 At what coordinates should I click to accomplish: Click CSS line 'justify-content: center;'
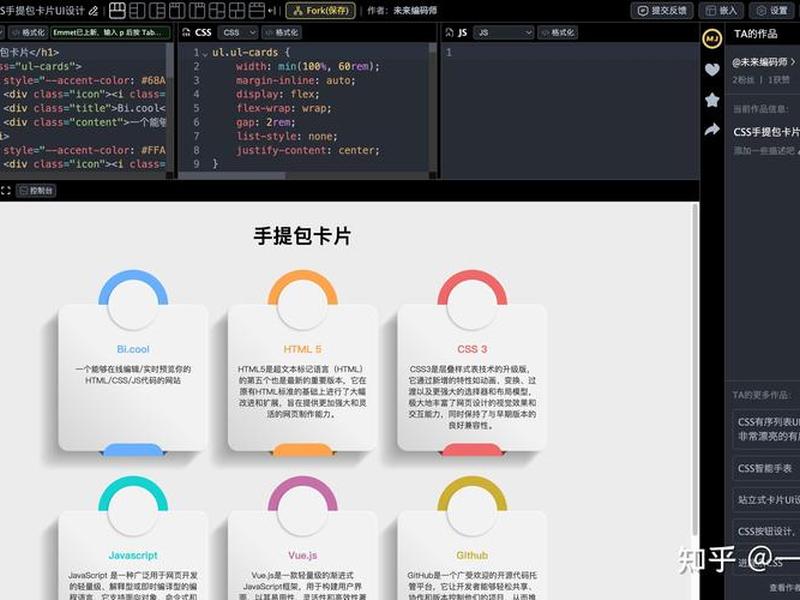[308, 151]
